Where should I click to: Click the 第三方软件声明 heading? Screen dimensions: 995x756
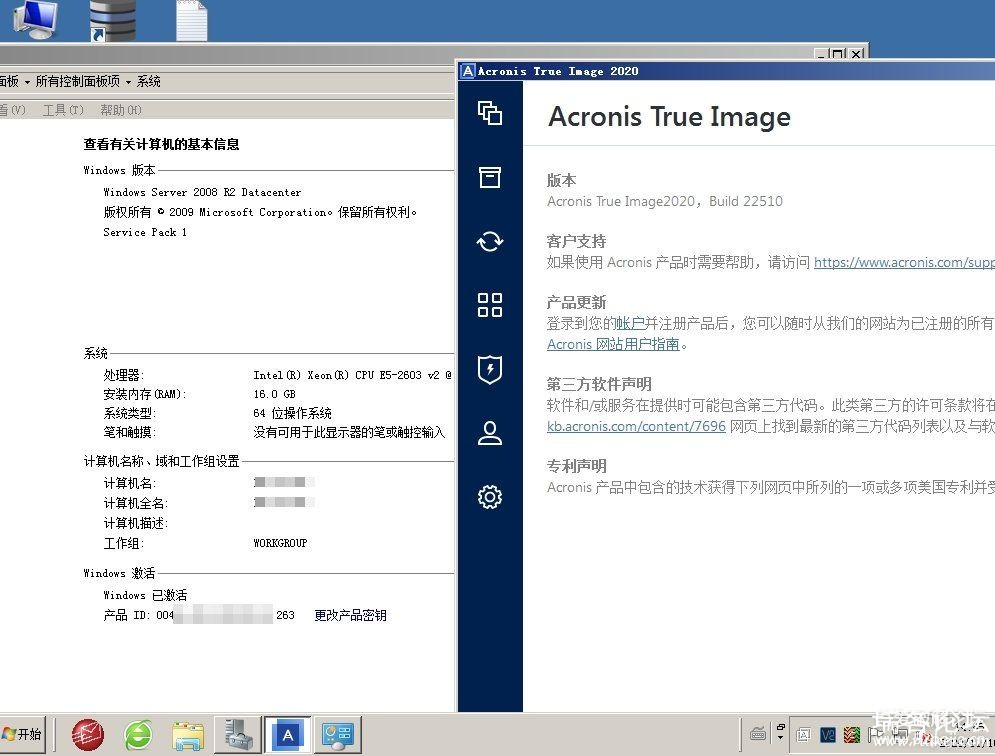pos(599,384)
